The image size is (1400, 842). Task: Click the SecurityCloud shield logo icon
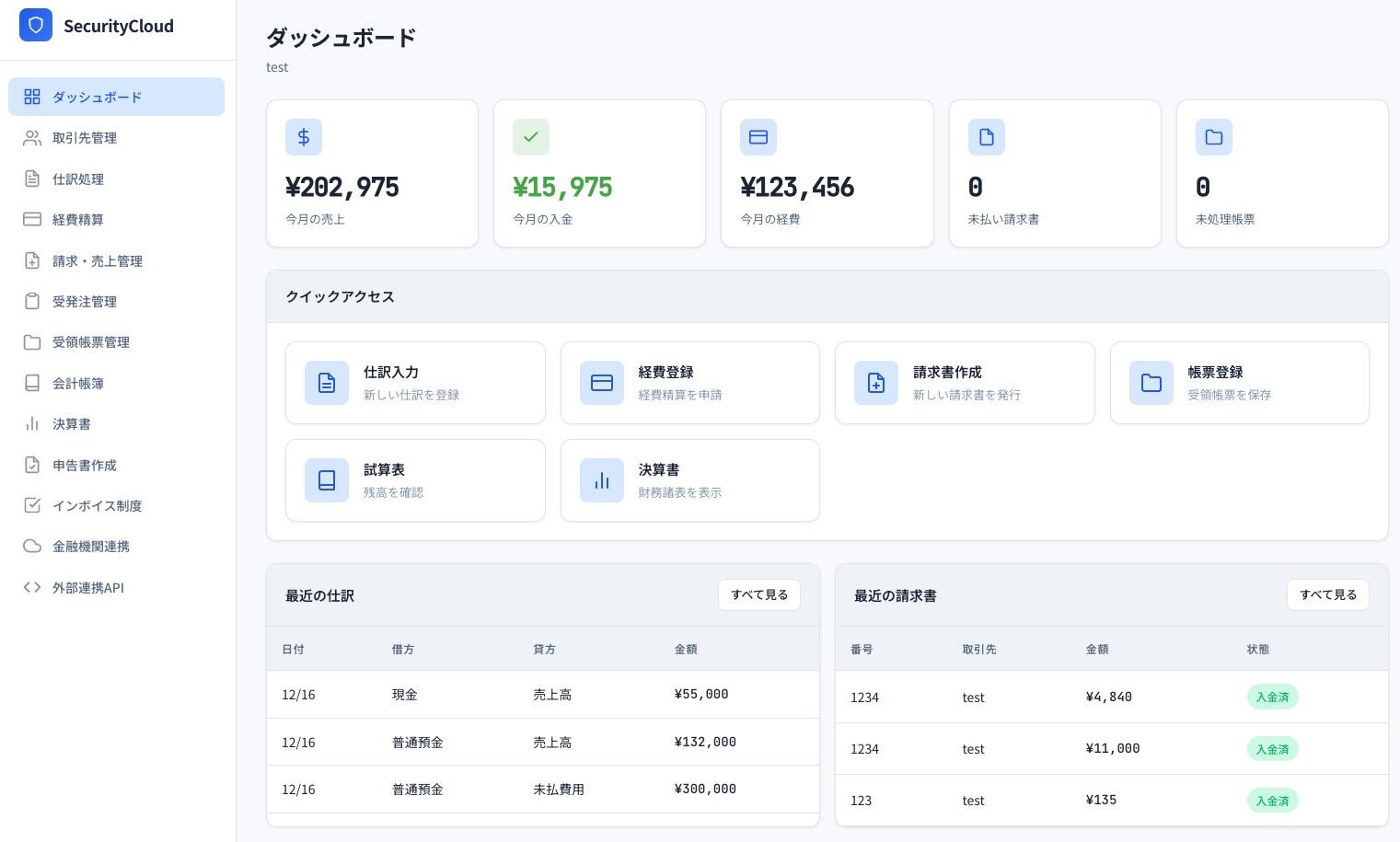36,26
